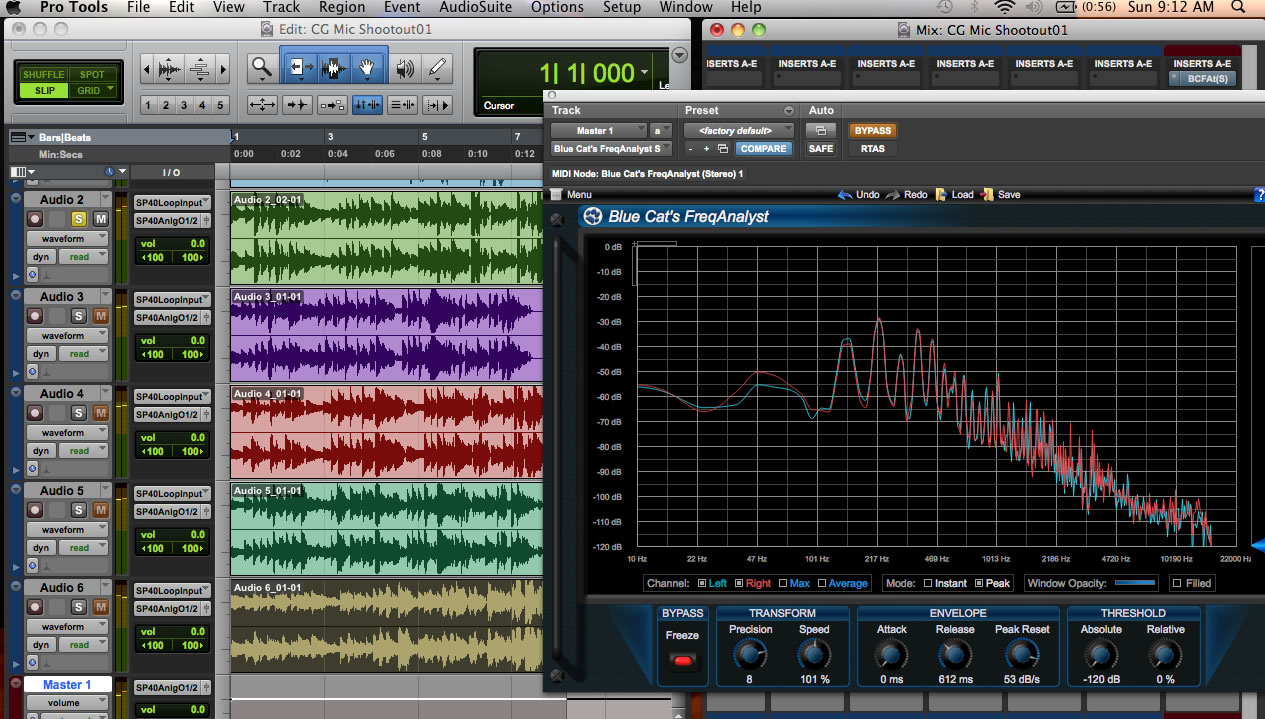Viewport: 1265px width, 719px height.
Task: Click the Load preset folder icon
Action: (942, 195)
